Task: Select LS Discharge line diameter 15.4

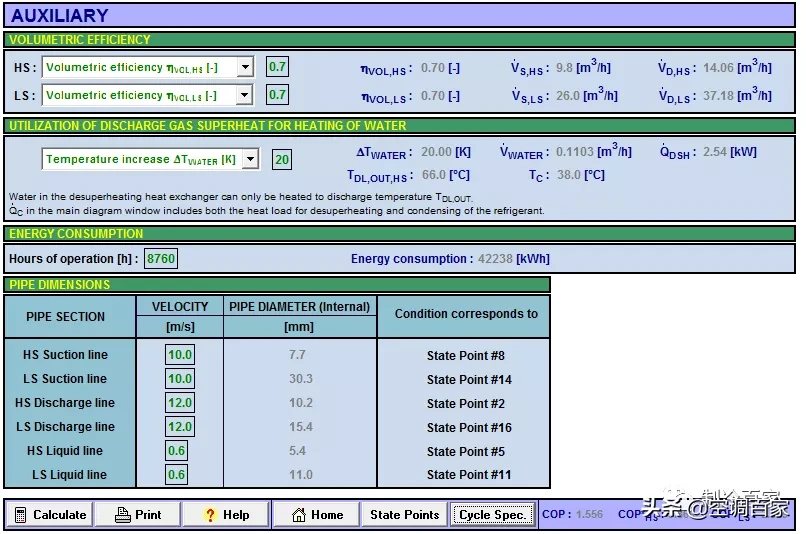Action: coord(301,427)
